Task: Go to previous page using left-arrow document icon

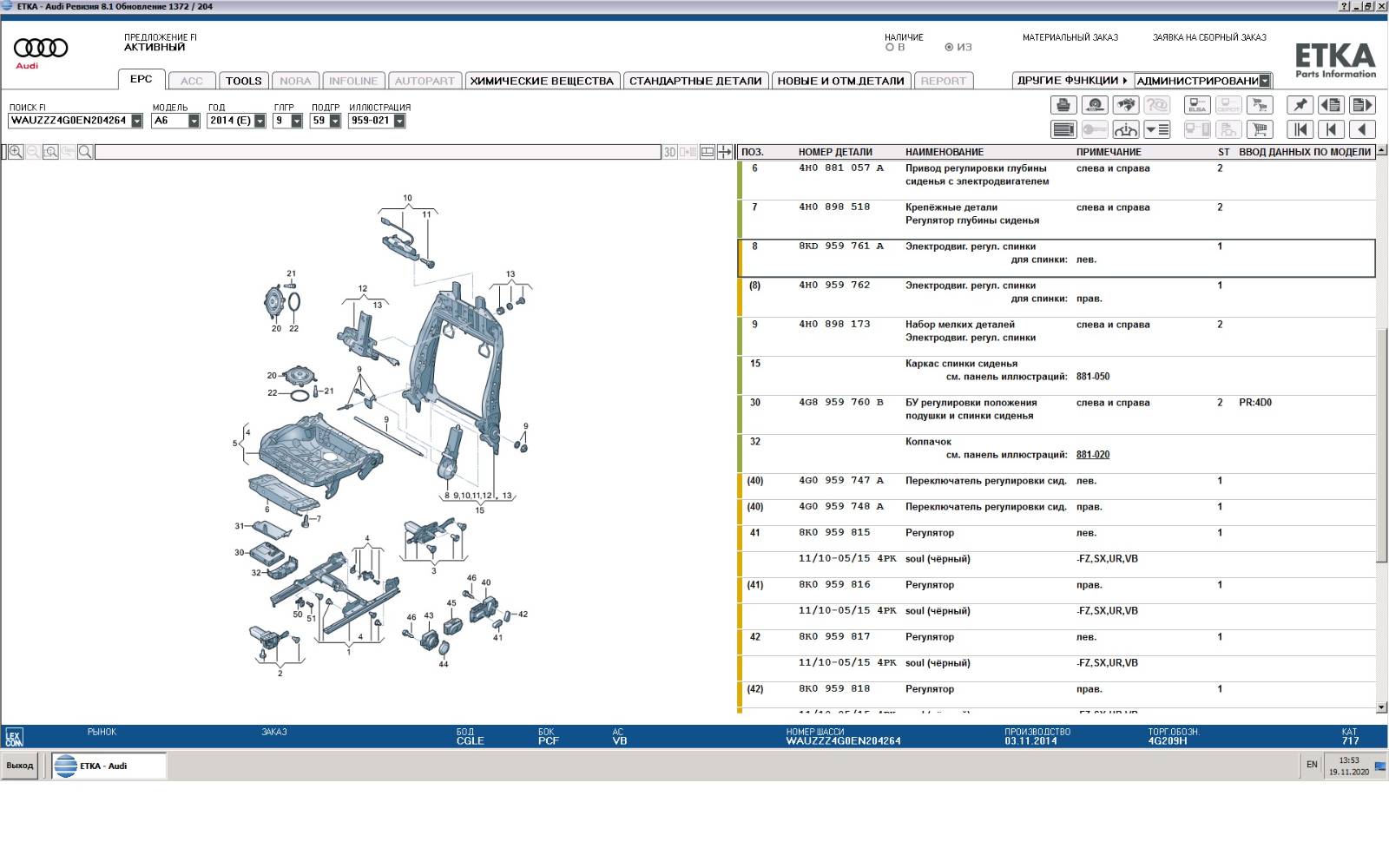Action: click(1331, 105)
